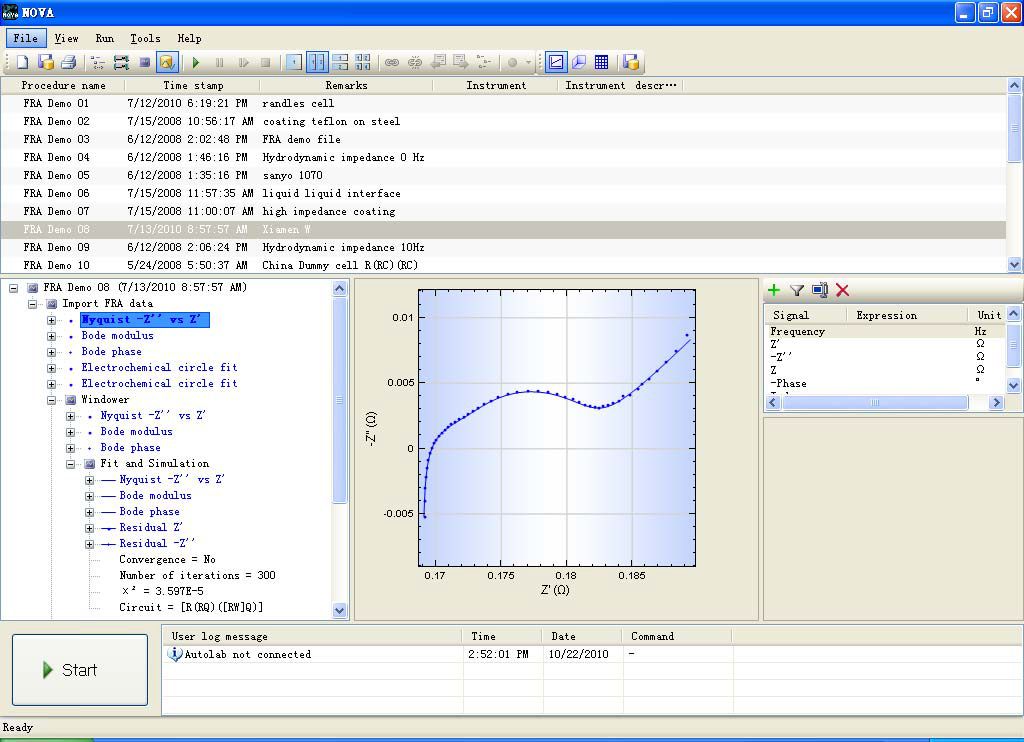Expand Bode modulus under Import FRA data
This screenshot has width=1024, height=742.
51,336
